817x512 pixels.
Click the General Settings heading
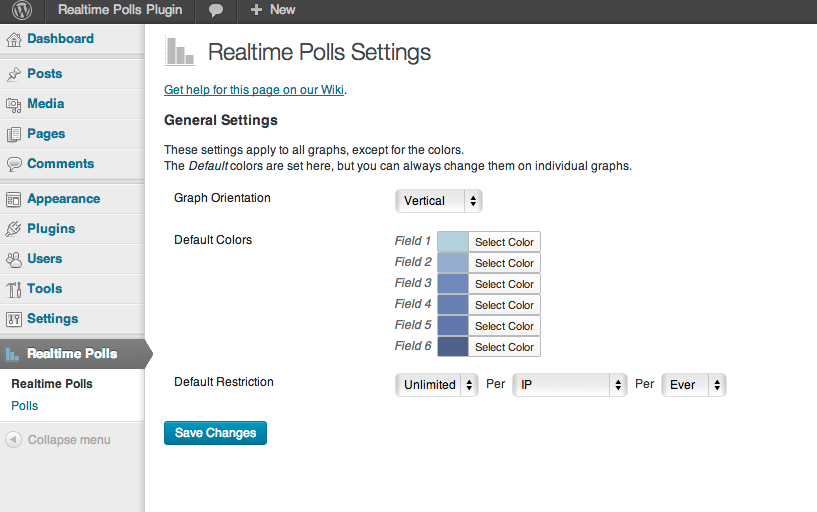click(221, 120)
